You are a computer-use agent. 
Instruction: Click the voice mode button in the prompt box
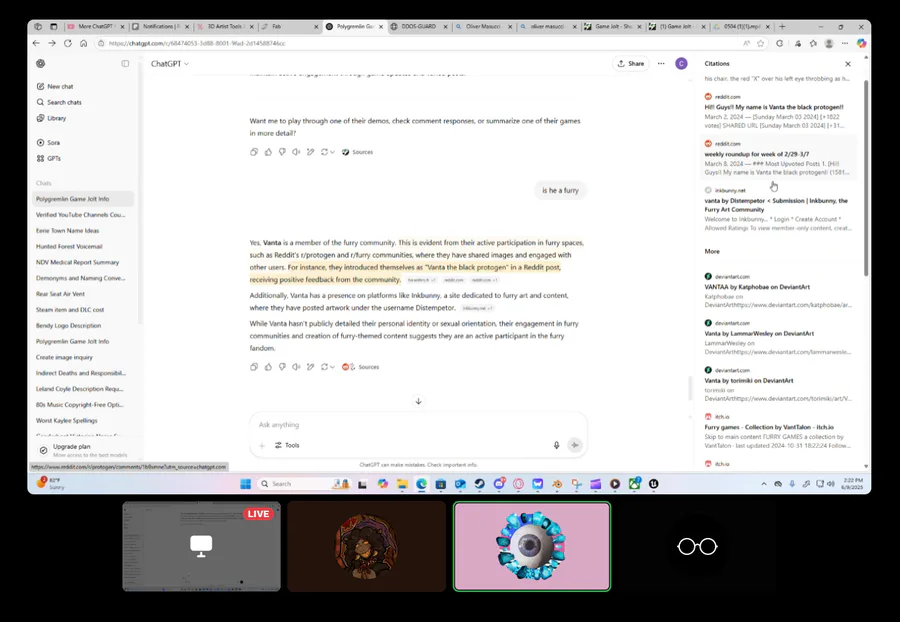(575, 445)
